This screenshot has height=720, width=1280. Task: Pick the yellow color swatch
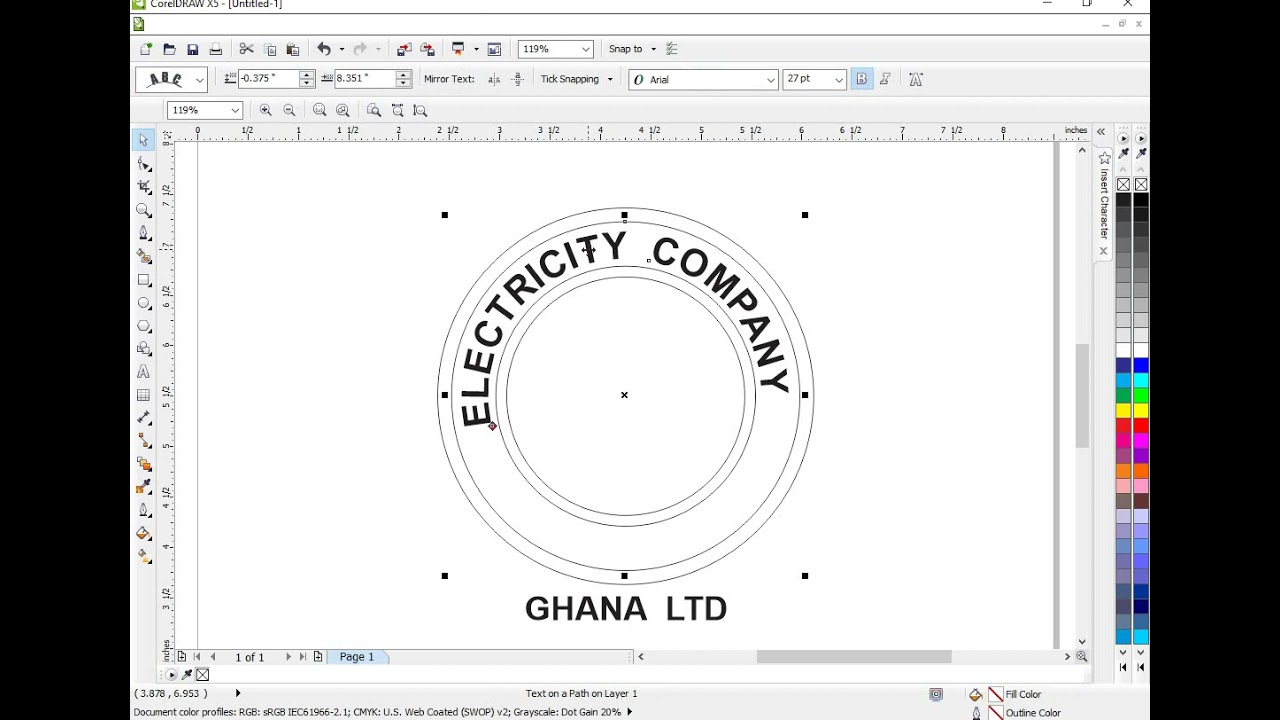pyautogui.click(x=1123, y=411)
